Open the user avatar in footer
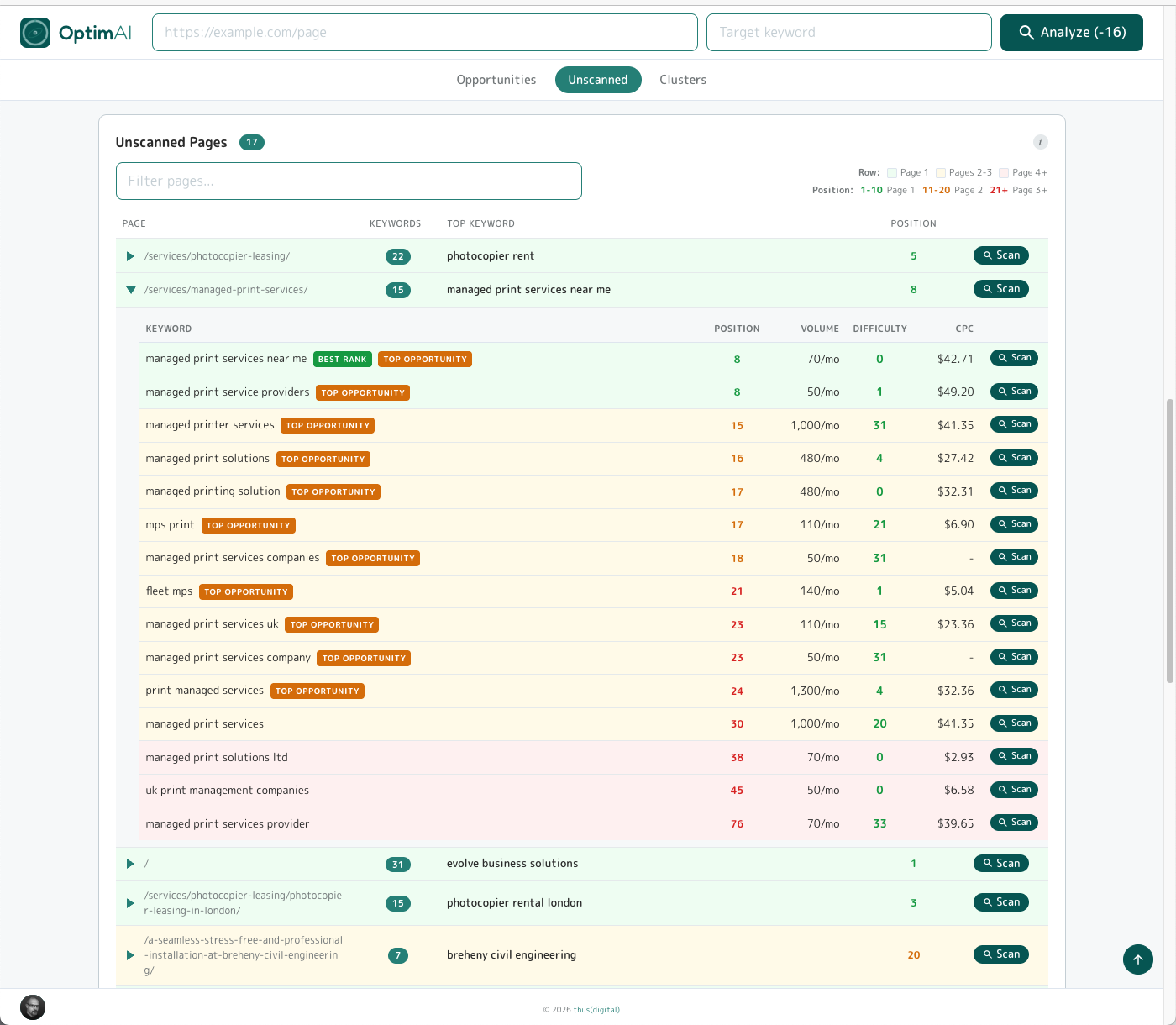The height and width of the screenshot is (1025, 1176). (x=33, y=1007)
